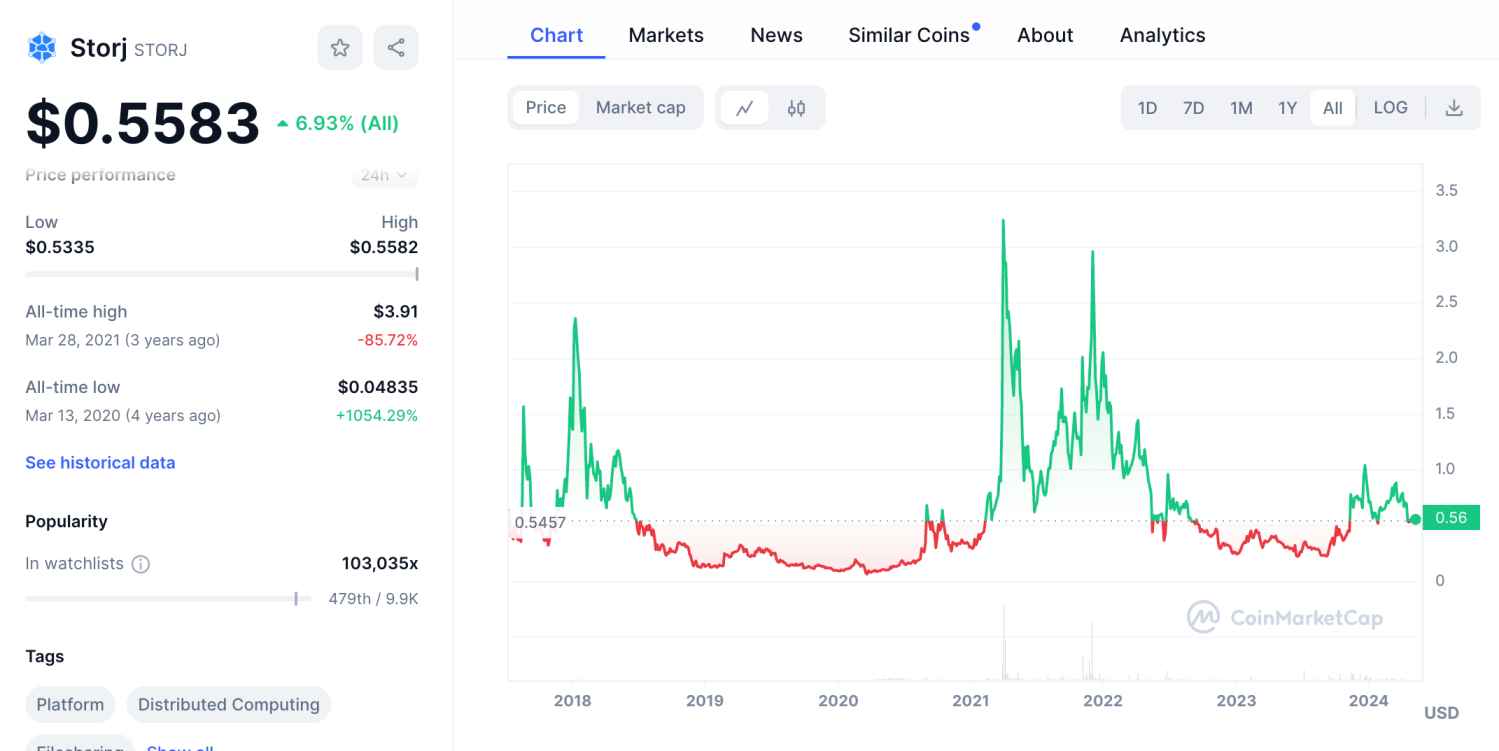The width and height of the screenshot is (1499, 751).
Task: Click the 2018 label on chart axis
Action: click(x=572, y=700)
